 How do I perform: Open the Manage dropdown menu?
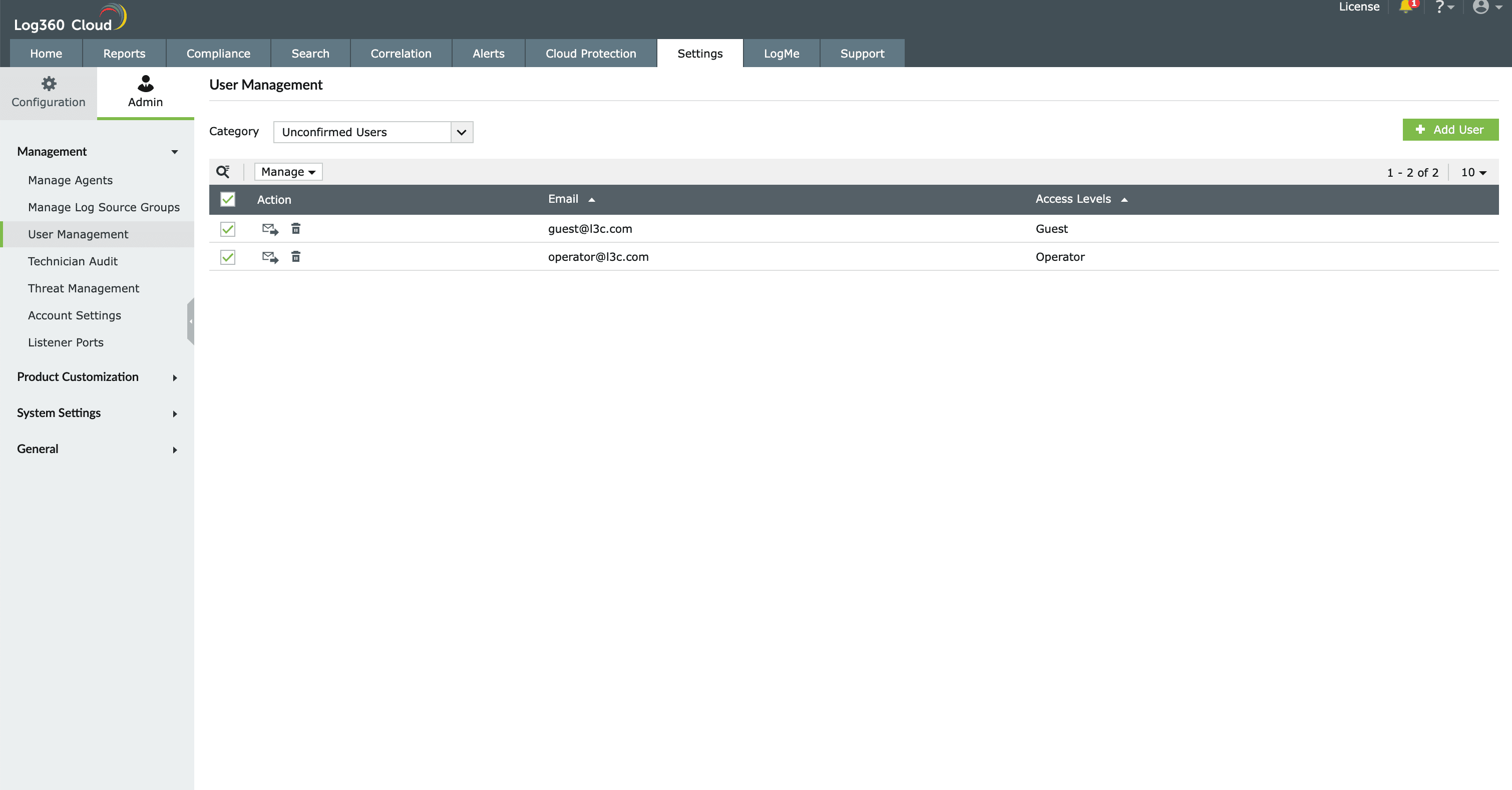click(288, 171)
